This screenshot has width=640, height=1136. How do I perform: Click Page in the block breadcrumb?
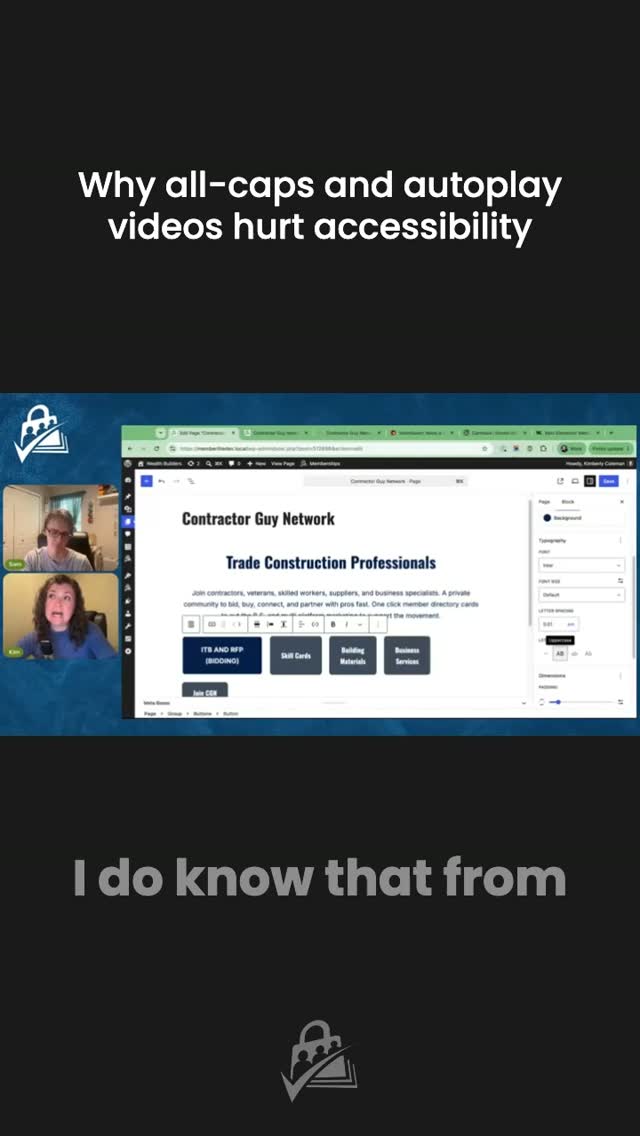[150, 714]
